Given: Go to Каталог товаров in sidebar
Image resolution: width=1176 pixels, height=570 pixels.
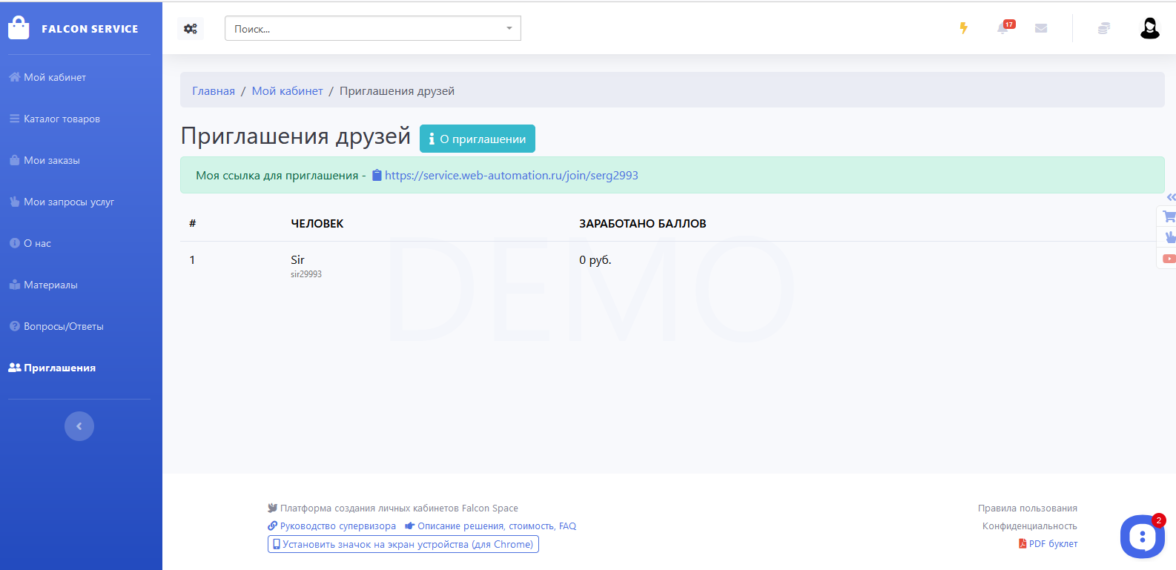Looking at the screenshot, I should click(61, 119).
